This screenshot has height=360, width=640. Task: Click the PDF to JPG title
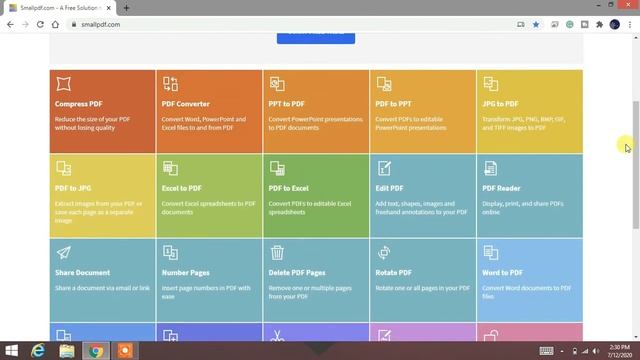click(x=73, y=188)
